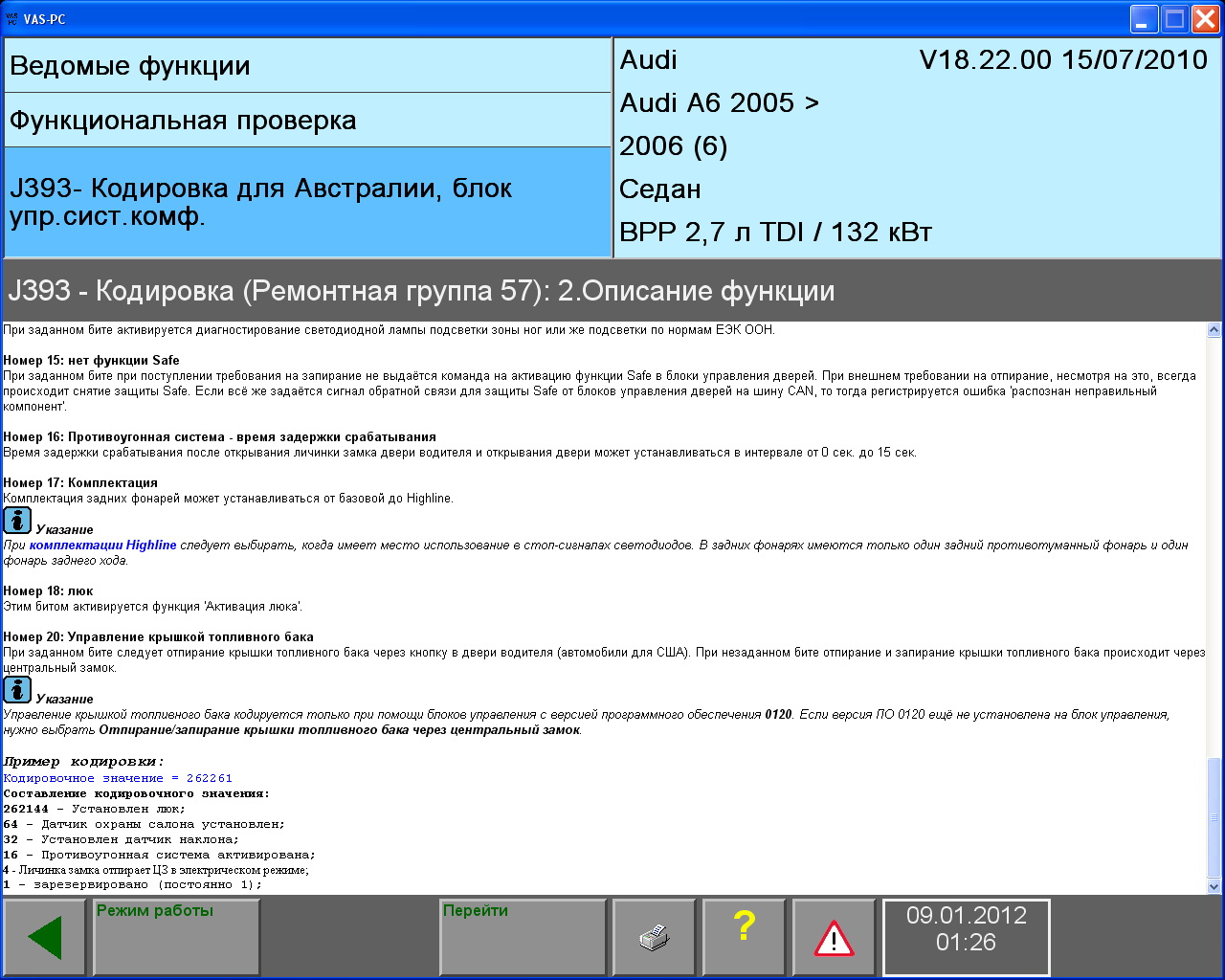Maximize the VAS-PC window
This screenshot has width=1225, height=980.
[x=1174, y=18]
